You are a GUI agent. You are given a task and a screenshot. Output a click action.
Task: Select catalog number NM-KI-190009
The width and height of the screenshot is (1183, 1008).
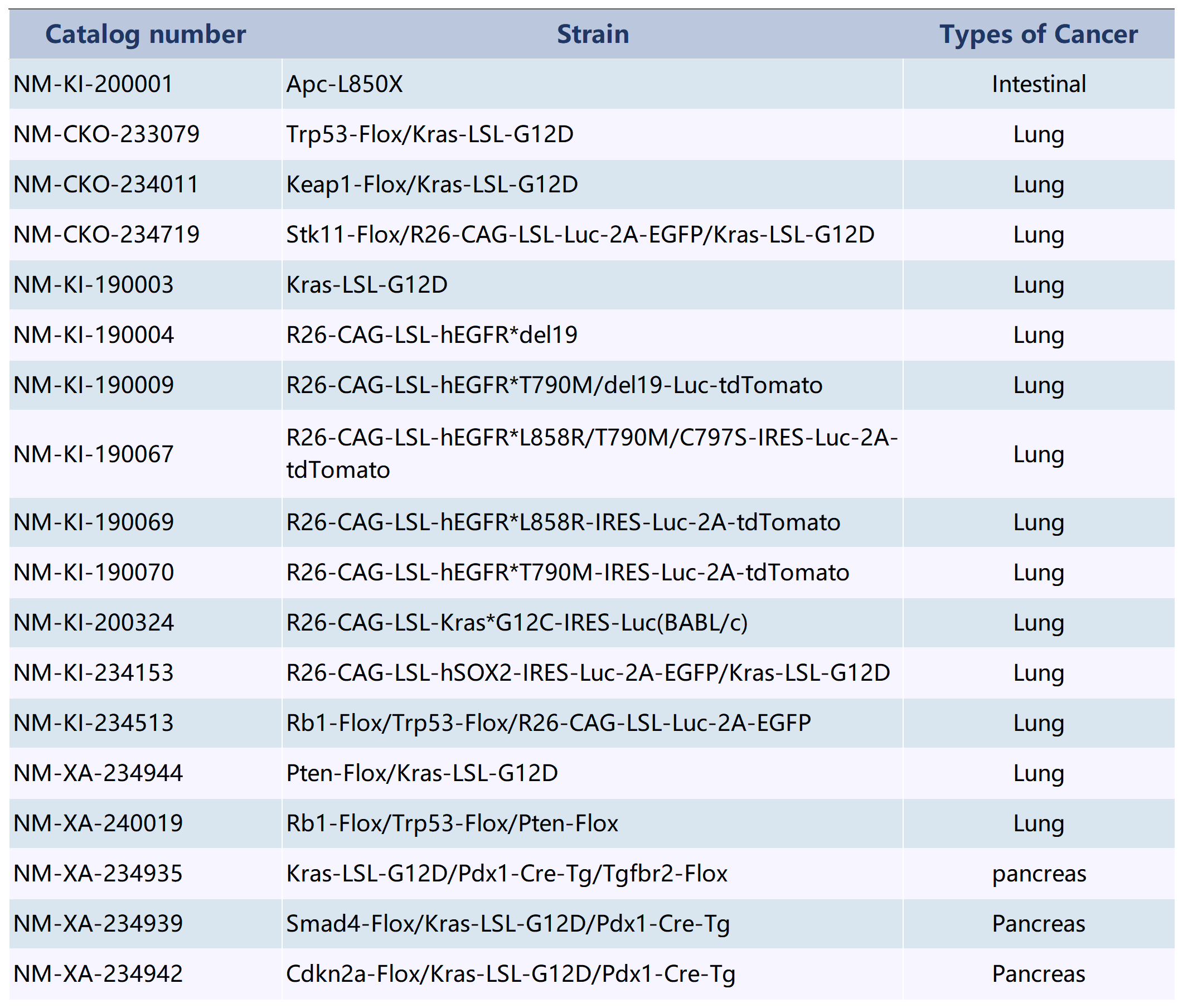pyautogui.click(x=93, y=385)
